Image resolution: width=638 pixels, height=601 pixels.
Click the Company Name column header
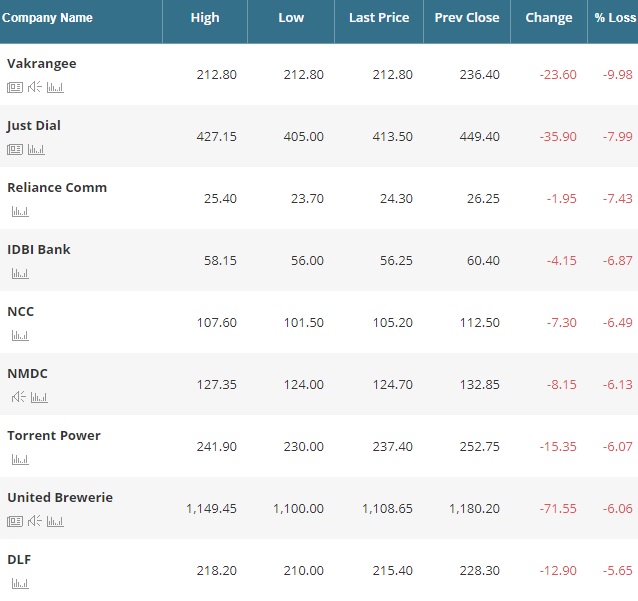pyautogui.click(x=47, y=18)
